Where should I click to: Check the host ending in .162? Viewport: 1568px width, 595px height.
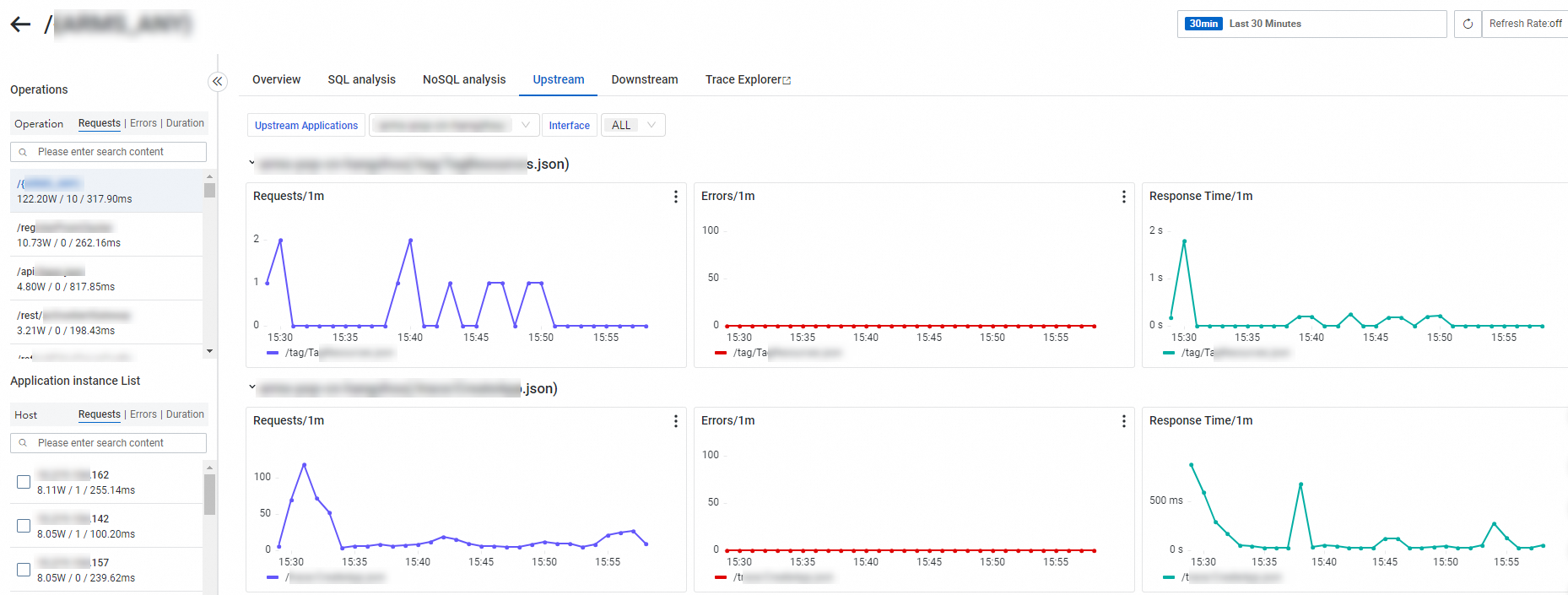(x=24, y=482)
